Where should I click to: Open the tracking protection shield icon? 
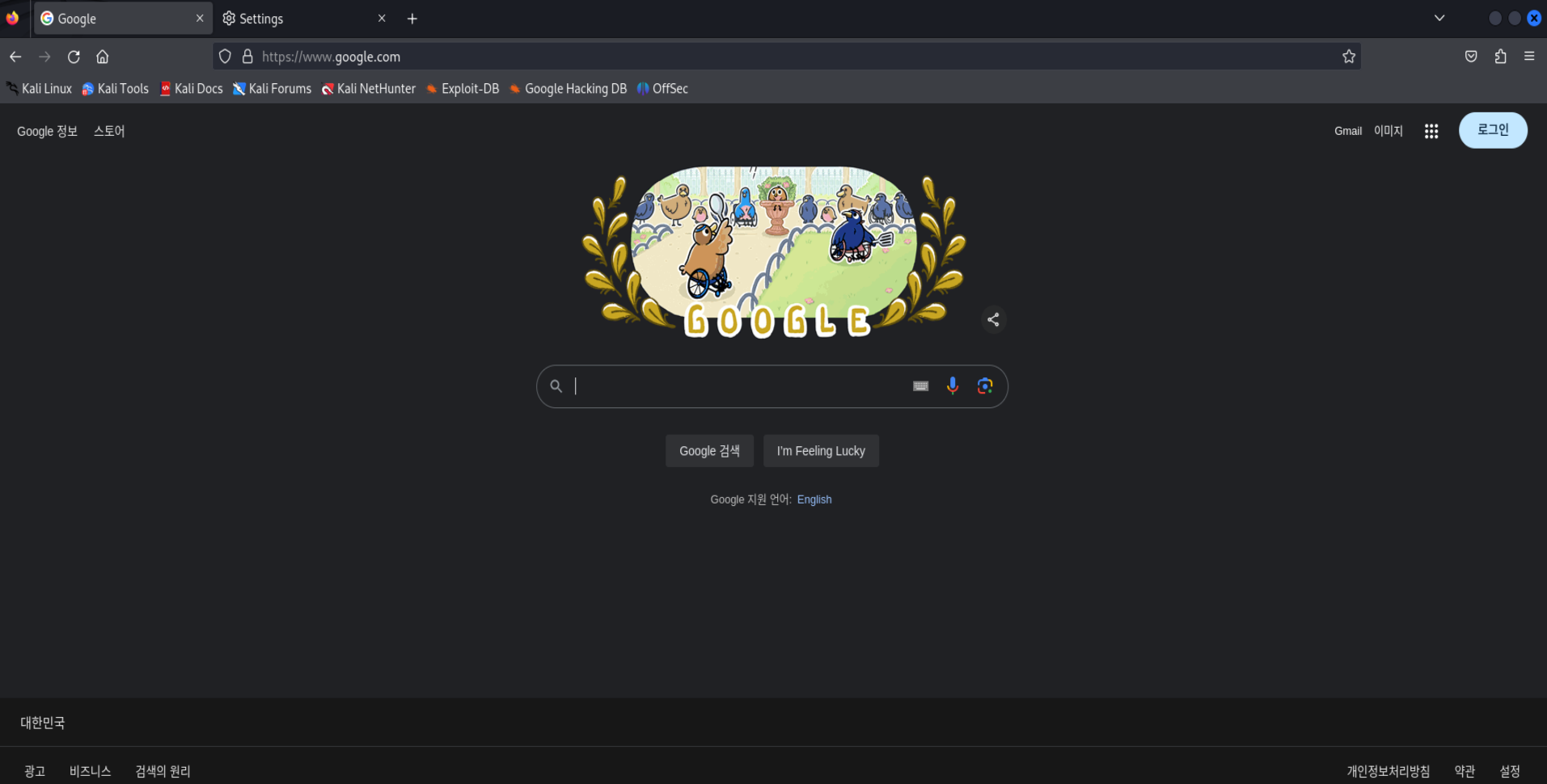click(x=226, y=57)
